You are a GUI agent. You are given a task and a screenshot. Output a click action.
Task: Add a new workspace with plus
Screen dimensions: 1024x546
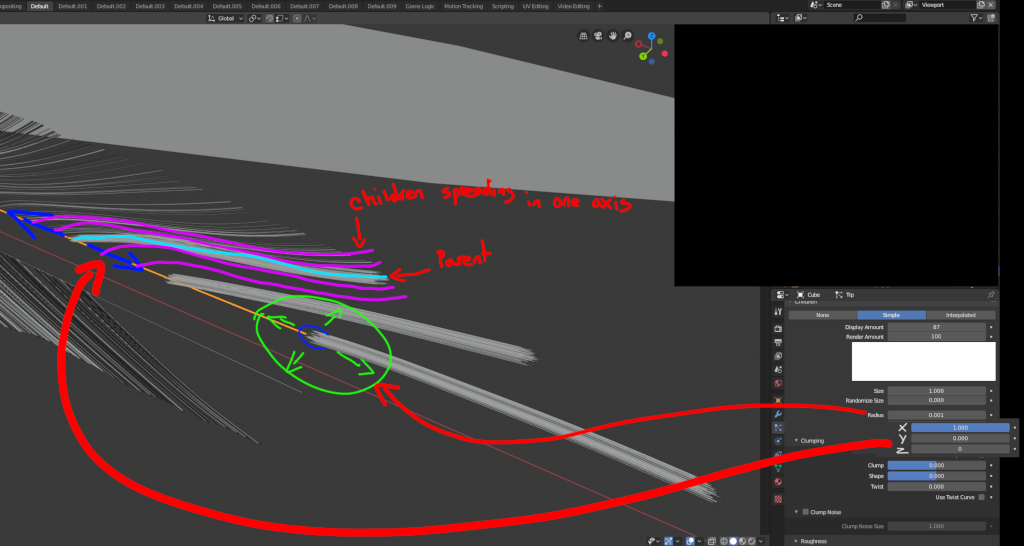(x=600, y=6)
